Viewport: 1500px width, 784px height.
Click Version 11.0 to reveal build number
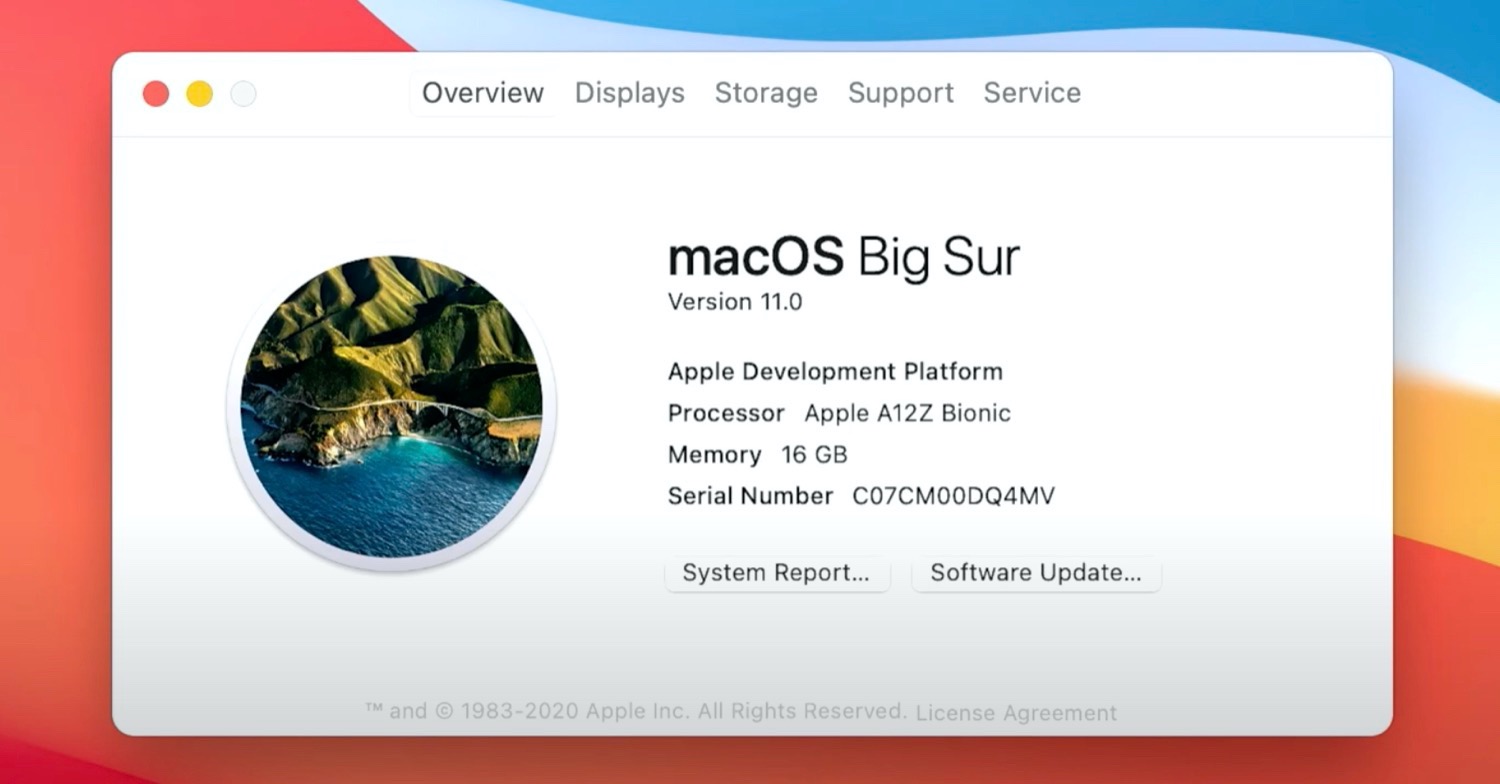pos(735,302)
